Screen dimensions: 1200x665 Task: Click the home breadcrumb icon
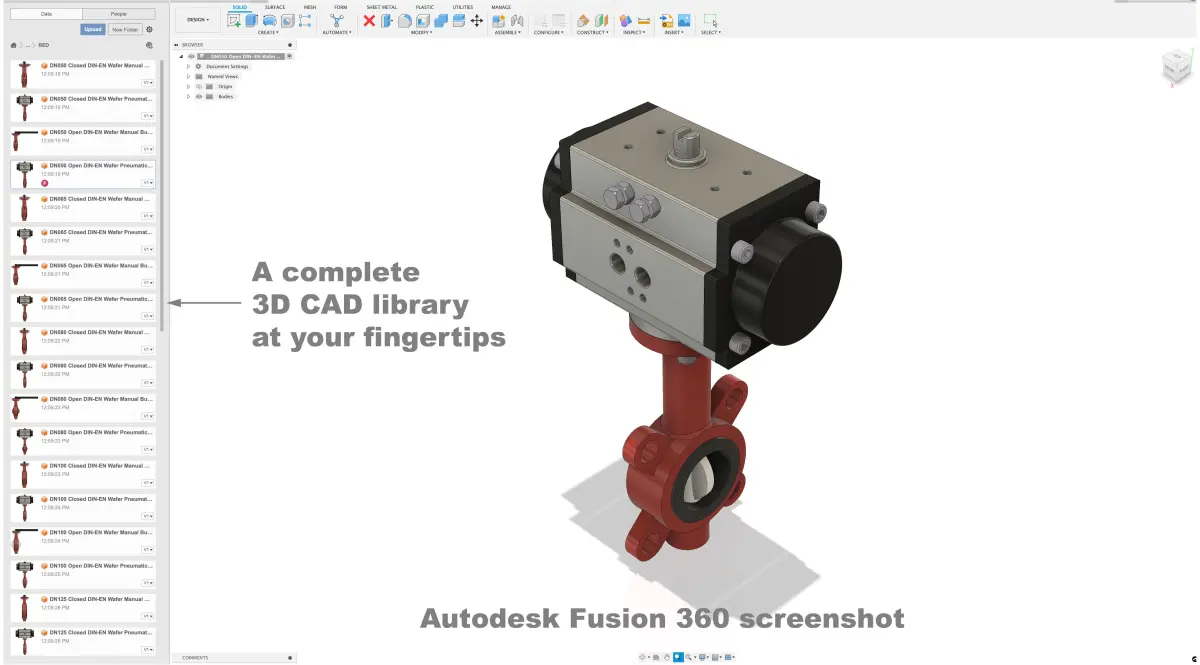[13, 45]
